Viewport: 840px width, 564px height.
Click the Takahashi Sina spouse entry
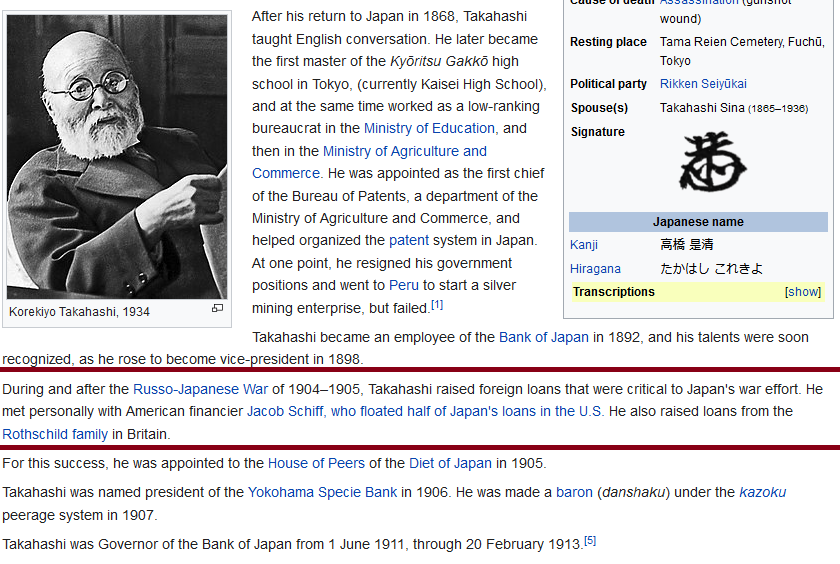tap(733, 108)
